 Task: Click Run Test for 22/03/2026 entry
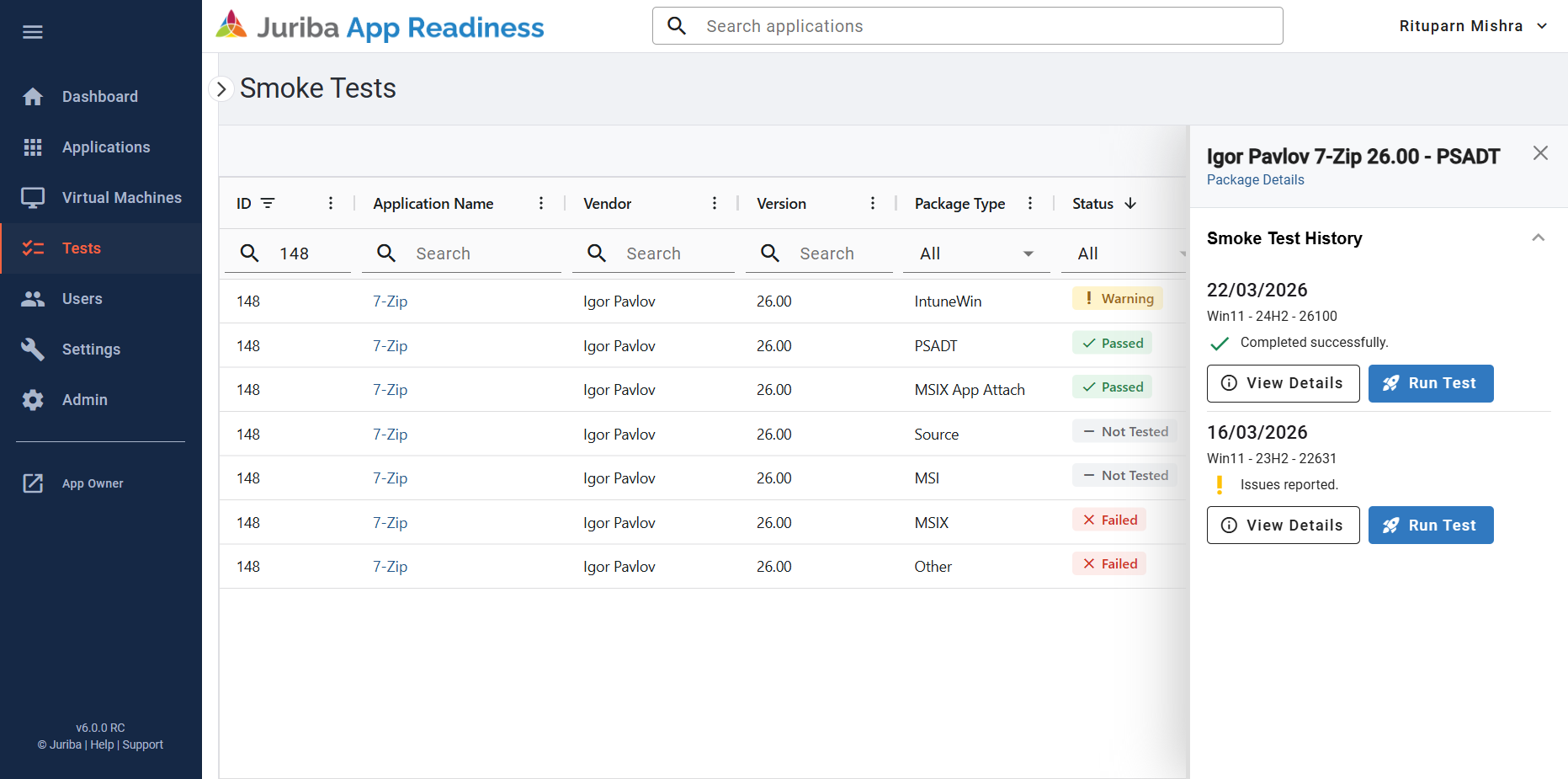point(1431,383)
